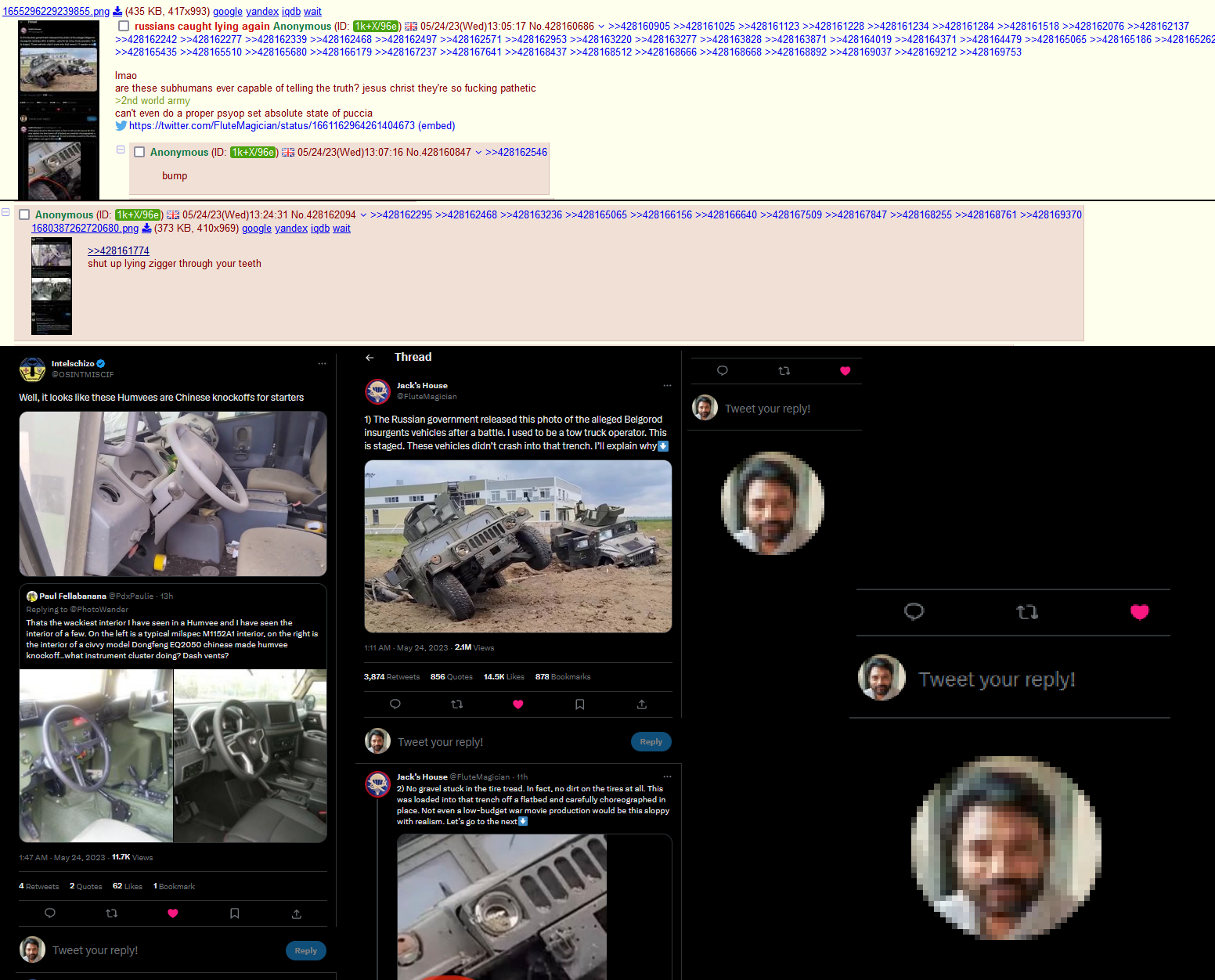Search 1680387262720680.png on yandex
1215x980 pixels.
pyautogui.click(x=291, y=229)
